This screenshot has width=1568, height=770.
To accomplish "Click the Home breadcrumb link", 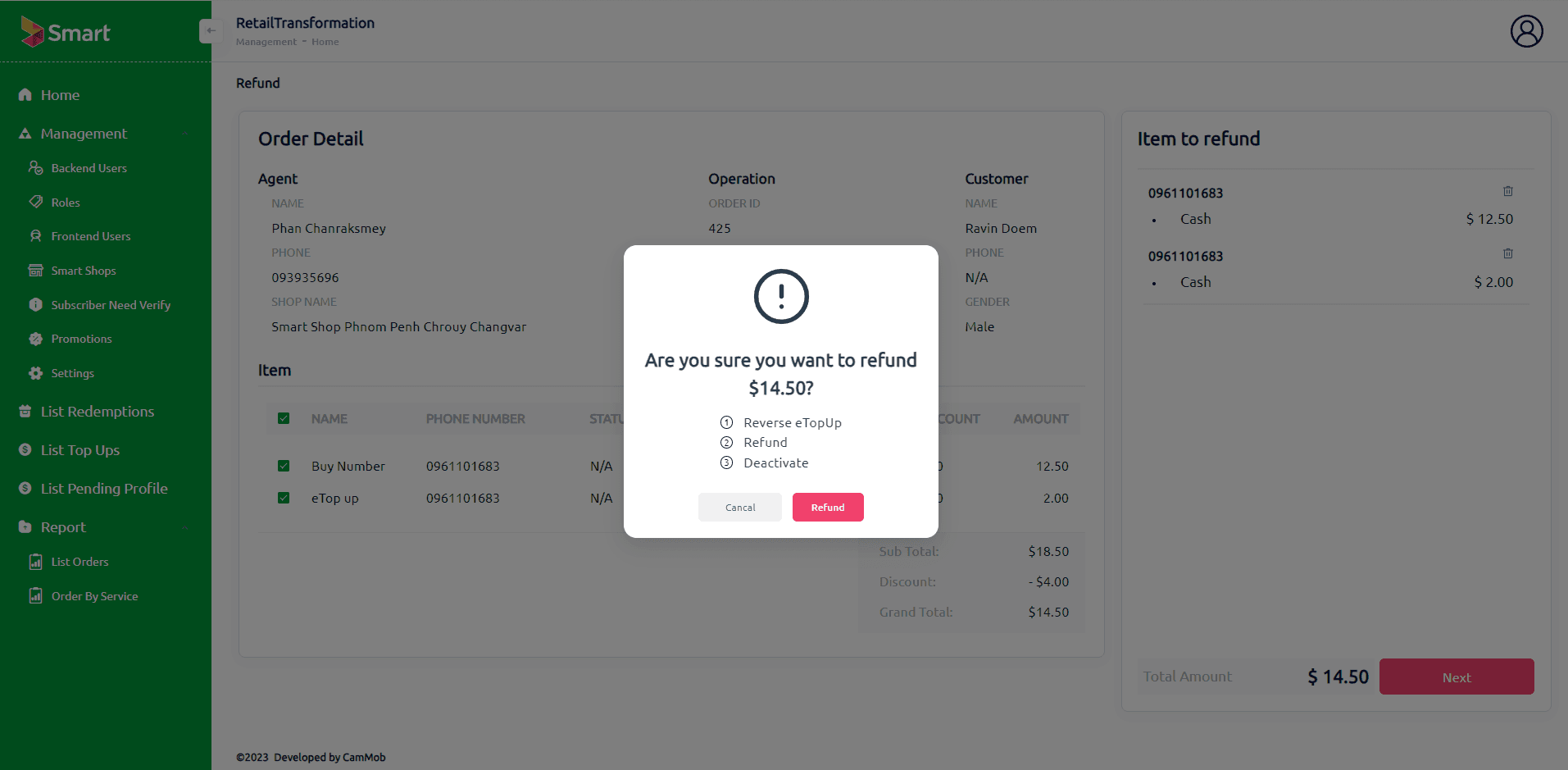I will pyautogui.click(x=325, y=42).
